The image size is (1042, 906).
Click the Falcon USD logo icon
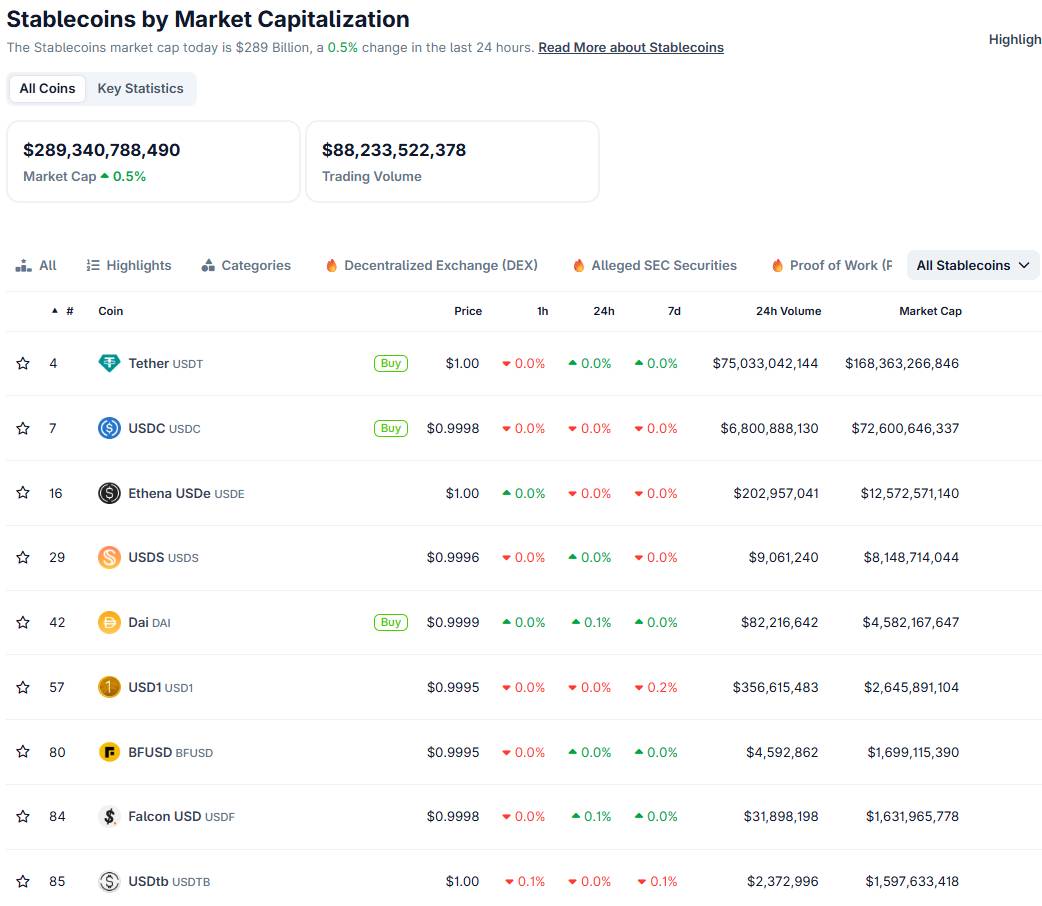click(109, 816)
